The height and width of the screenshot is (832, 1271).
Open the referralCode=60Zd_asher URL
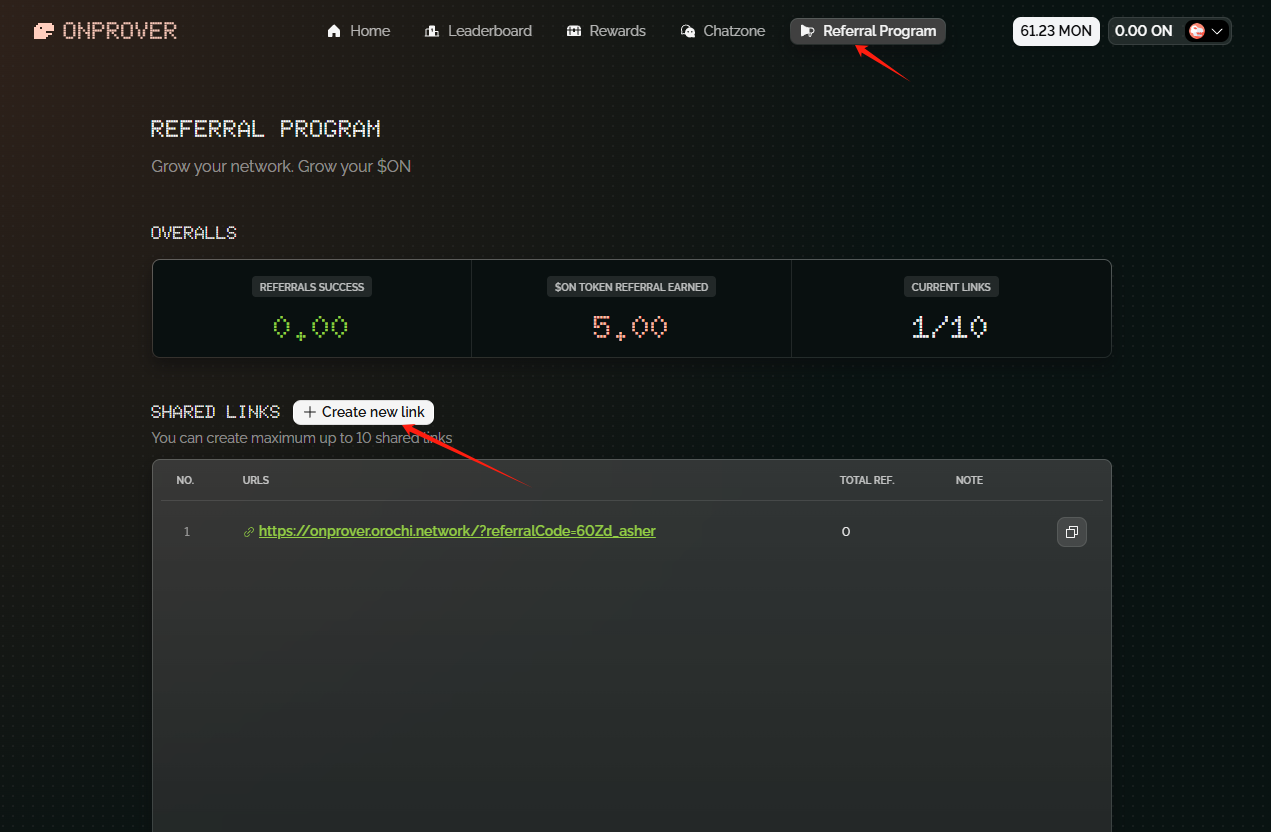click(x=457, y=531)
